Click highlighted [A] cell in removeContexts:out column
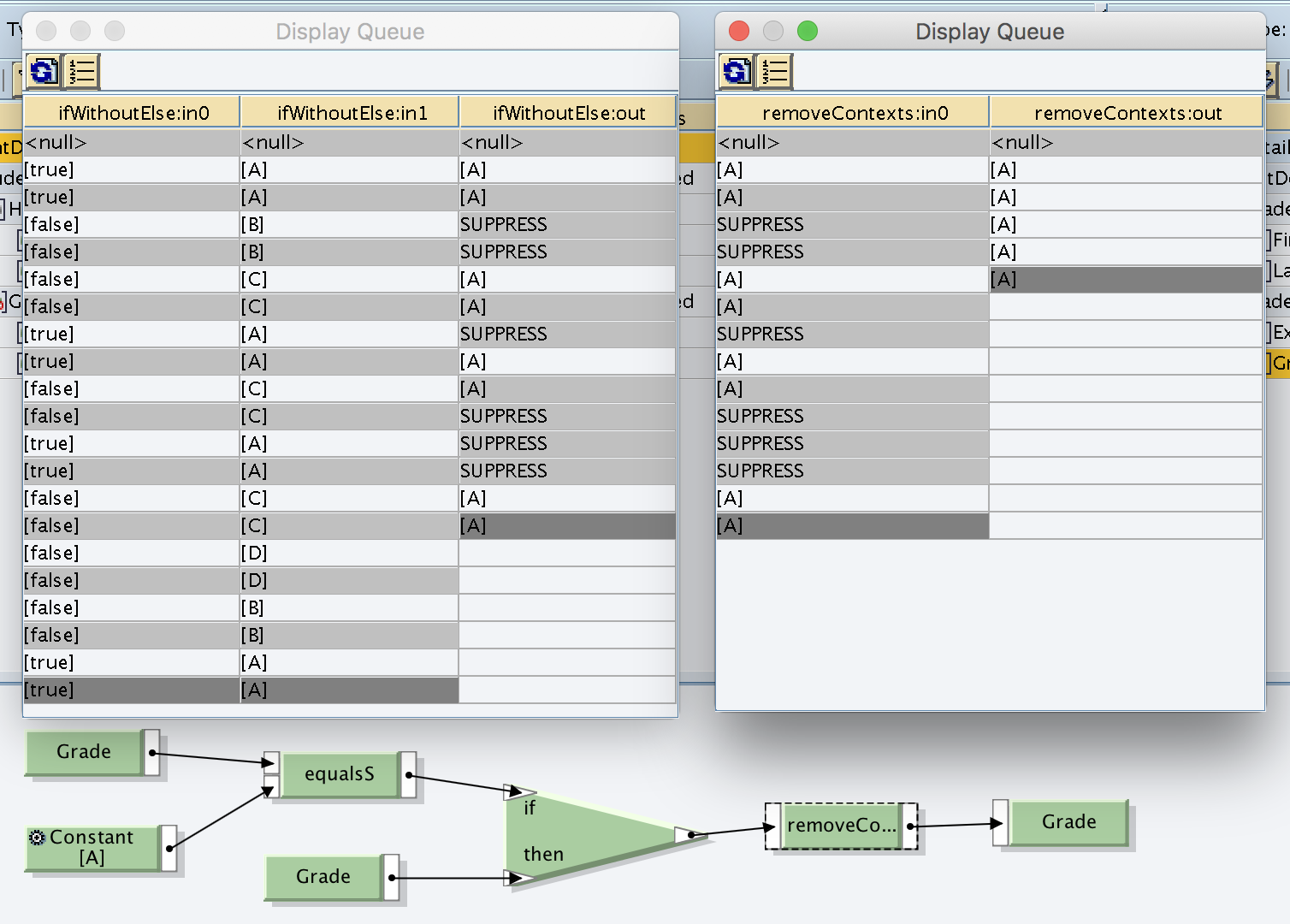The height and width of the screenshot is (924, 1290). pos(1127,280)
